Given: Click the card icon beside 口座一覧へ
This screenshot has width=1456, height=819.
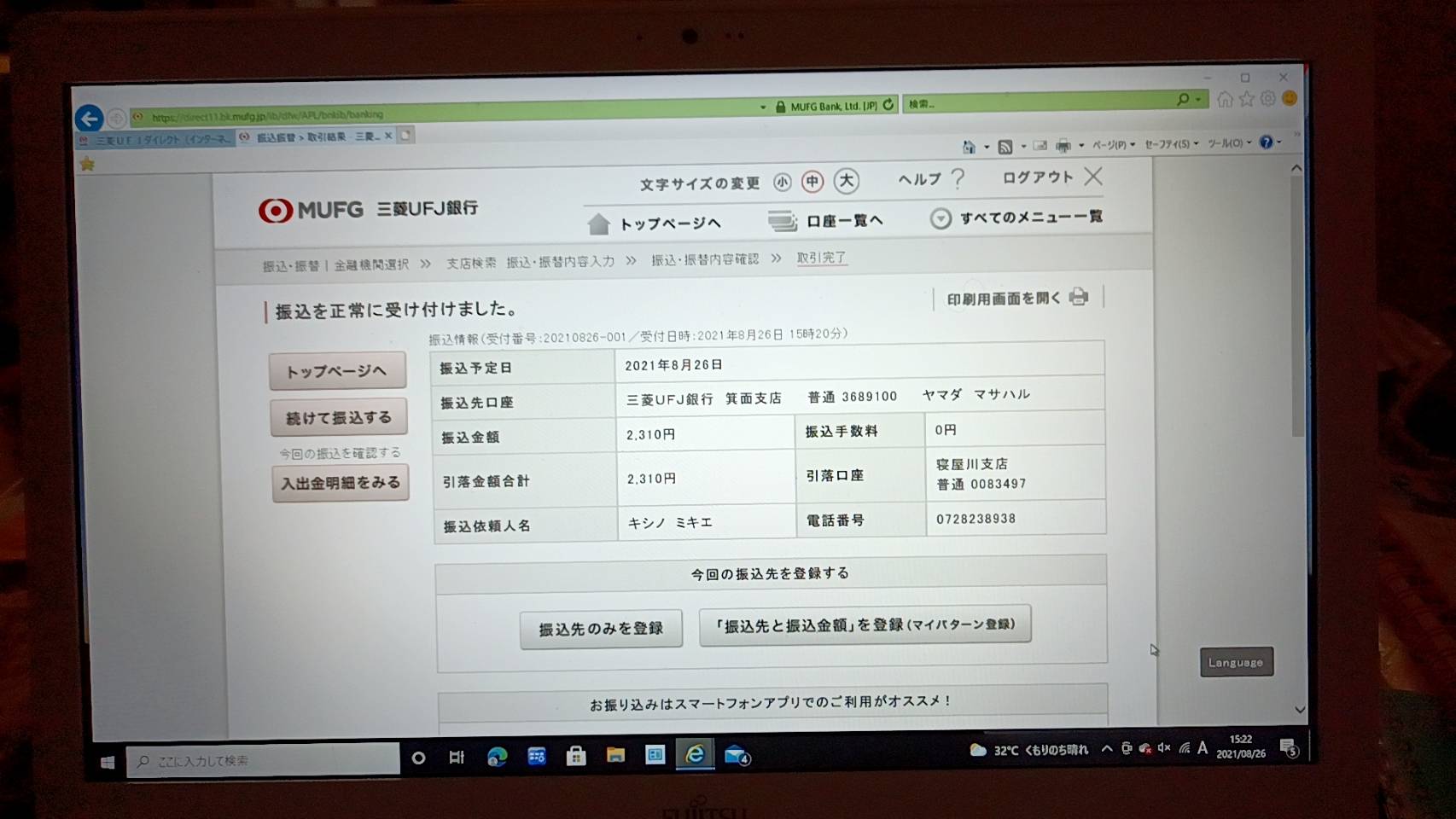Looking at the screenshot, I should [x=782, y=222].
